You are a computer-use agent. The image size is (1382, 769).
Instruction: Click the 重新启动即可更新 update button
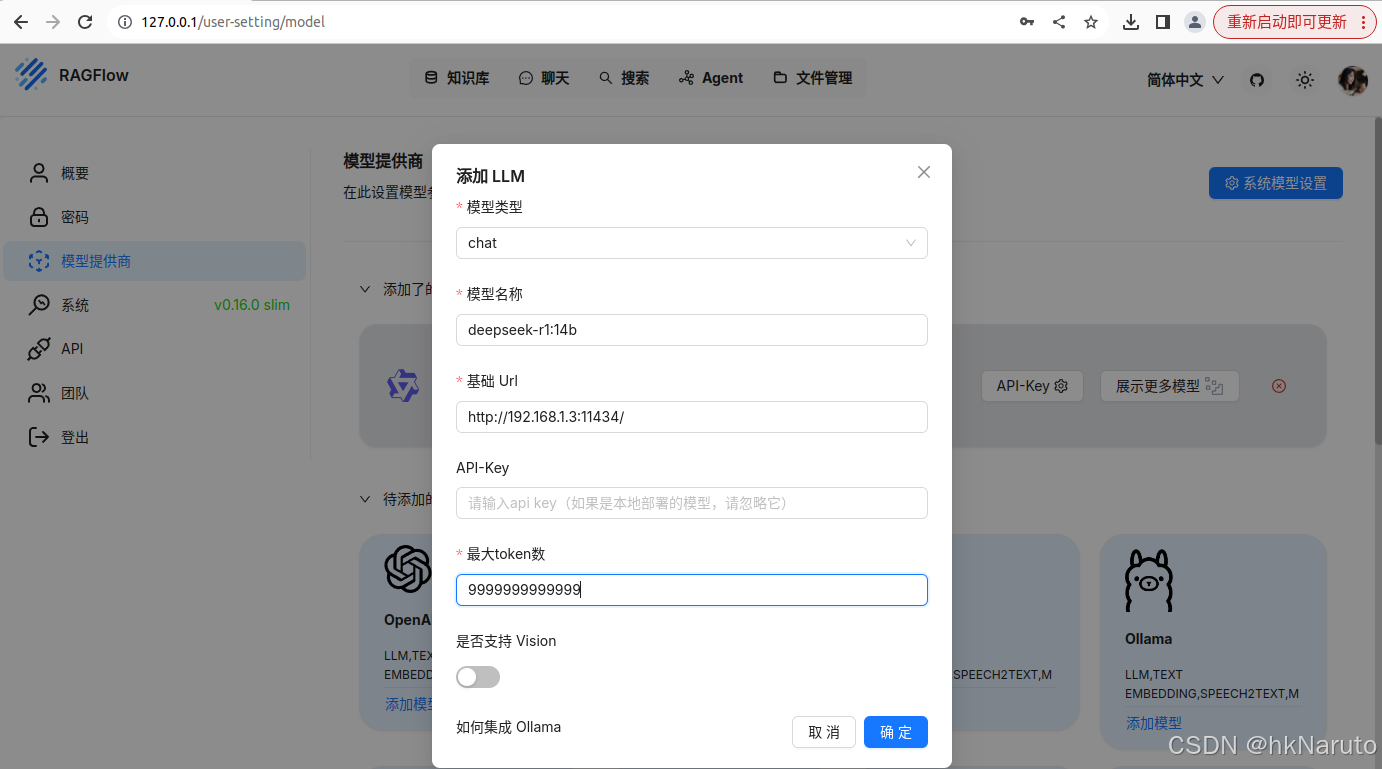[1295, 22]
